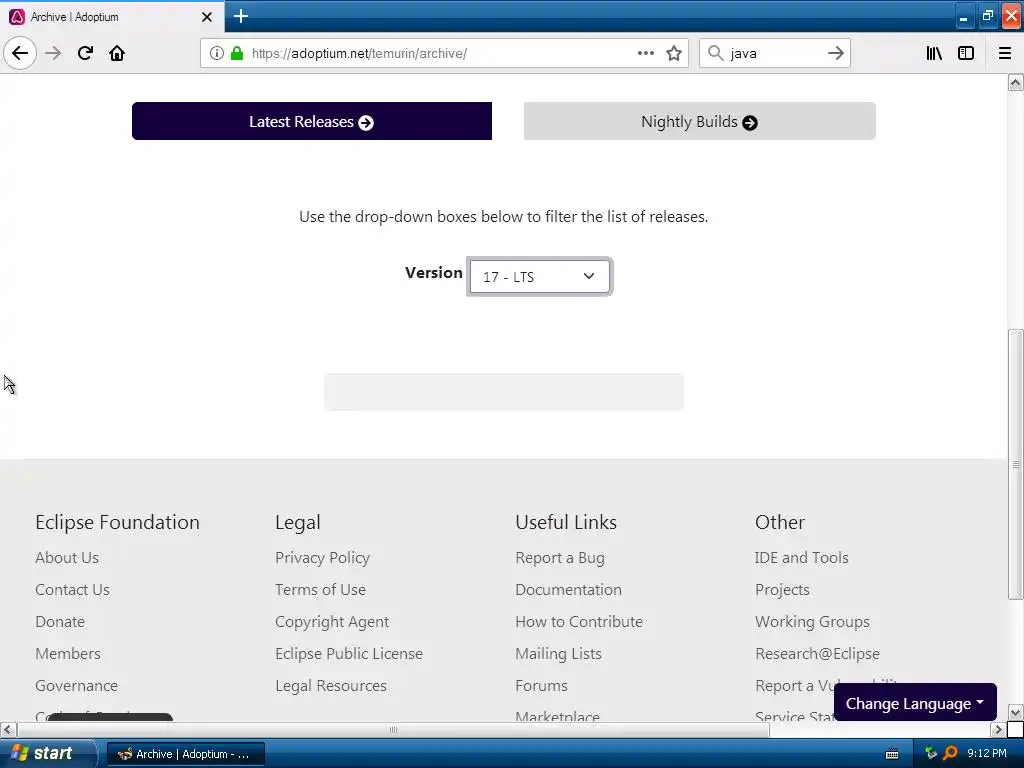This screenshot has height=768, width=1024.
Task: Click the orange magnifier tray icon
Action: pos(950,754)
